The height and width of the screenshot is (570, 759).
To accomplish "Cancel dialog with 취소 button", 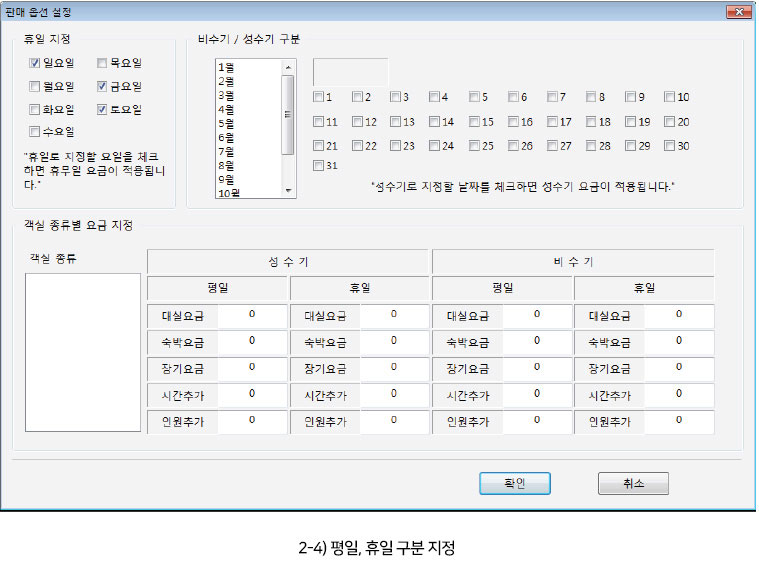I will point(634,483).
